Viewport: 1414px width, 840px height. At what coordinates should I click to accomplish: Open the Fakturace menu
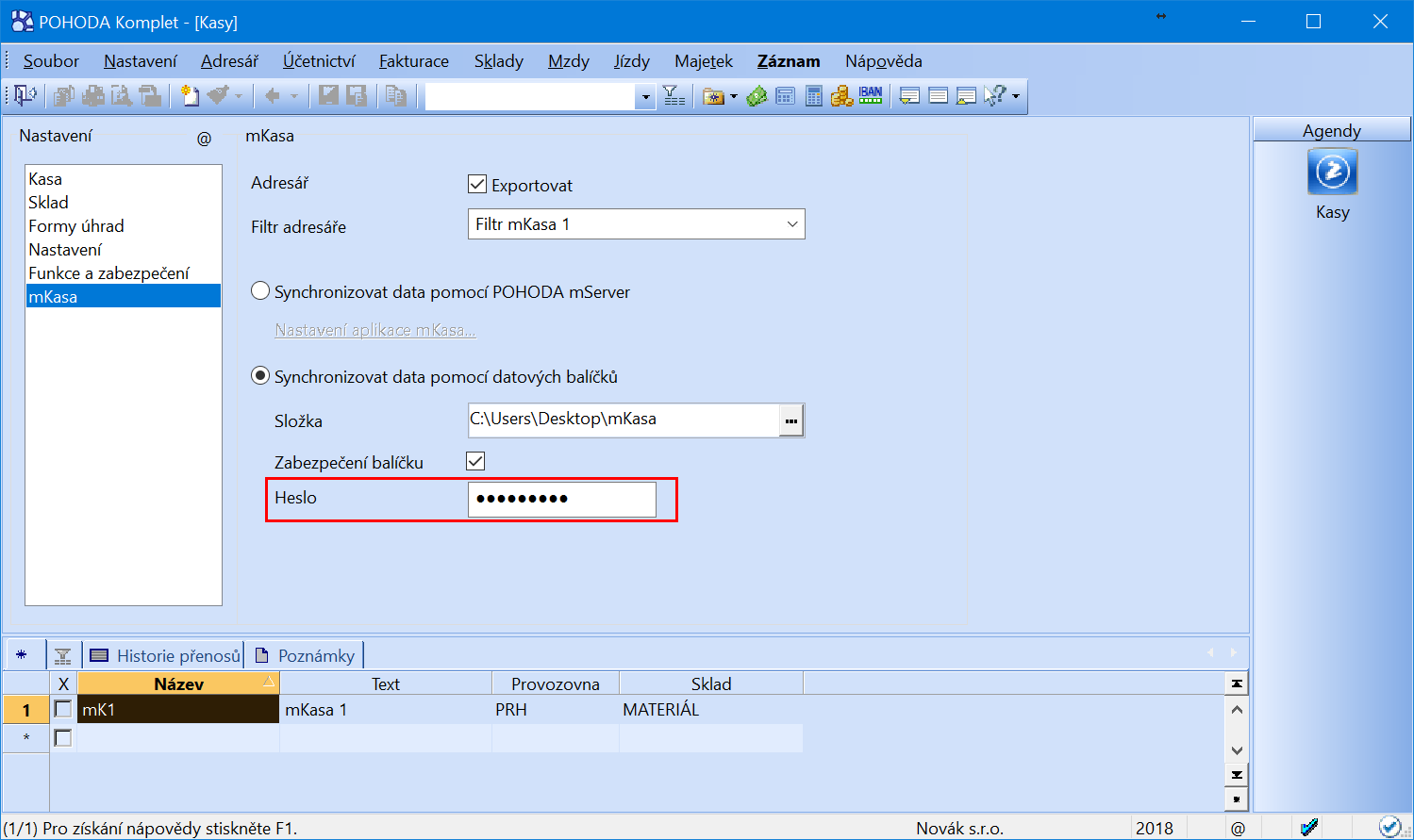pyautogui.click(x=414, y=61)
